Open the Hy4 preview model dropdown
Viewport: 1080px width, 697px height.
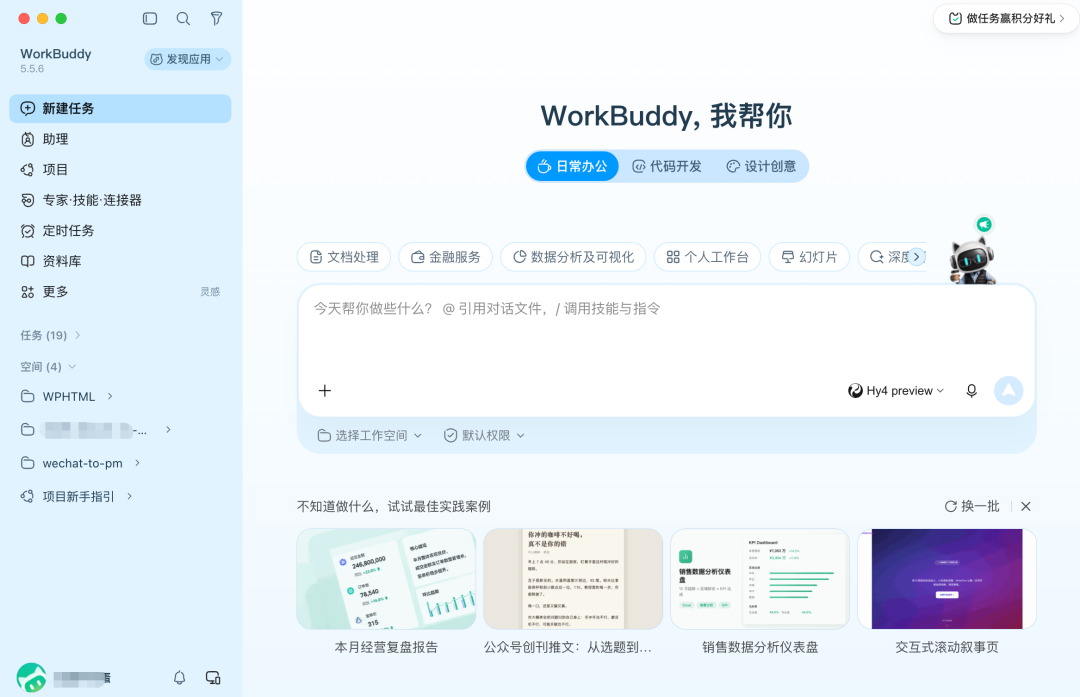pos(895,391)
